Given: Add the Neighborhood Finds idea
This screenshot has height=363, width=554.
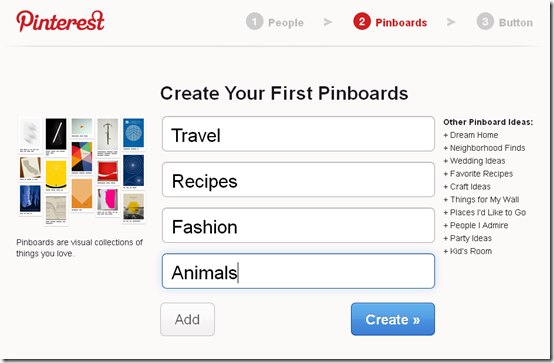Looking at the screenshot, I should 484,148.
